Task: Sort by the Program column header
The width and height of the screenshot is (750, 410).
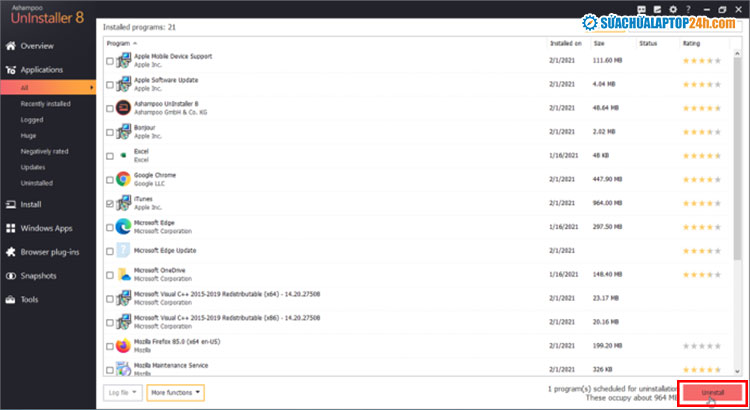Action: pos(118,44)
